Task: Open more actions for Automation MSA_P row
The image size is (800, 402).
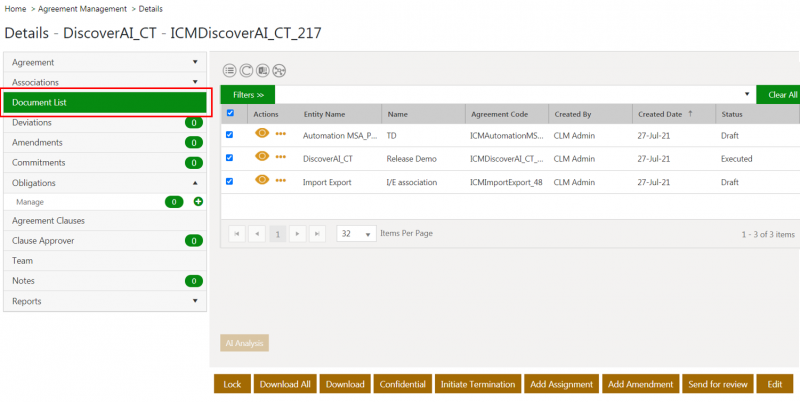Action: pos(281,134)
